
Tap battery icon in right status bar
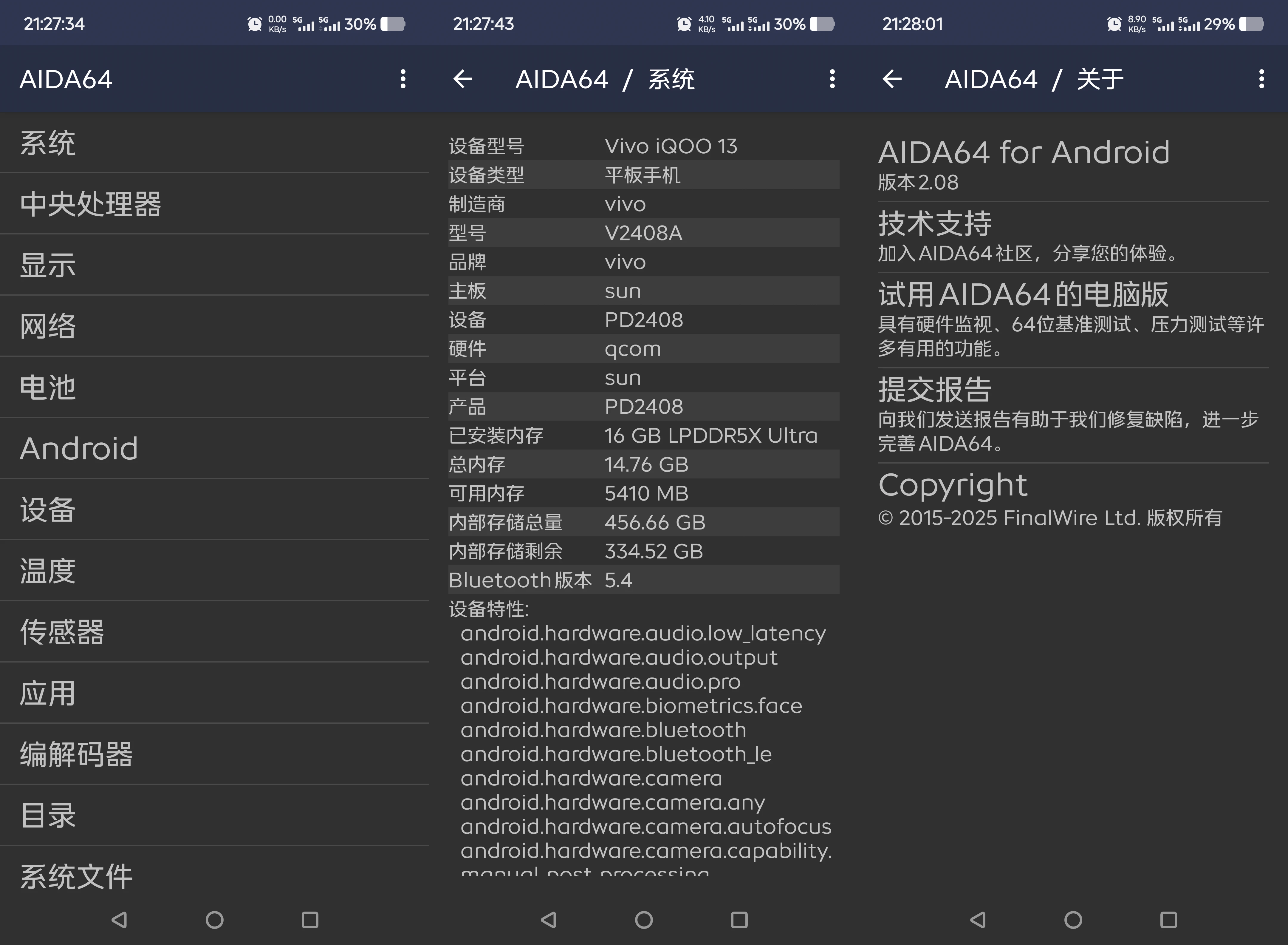pos(1251,24)
